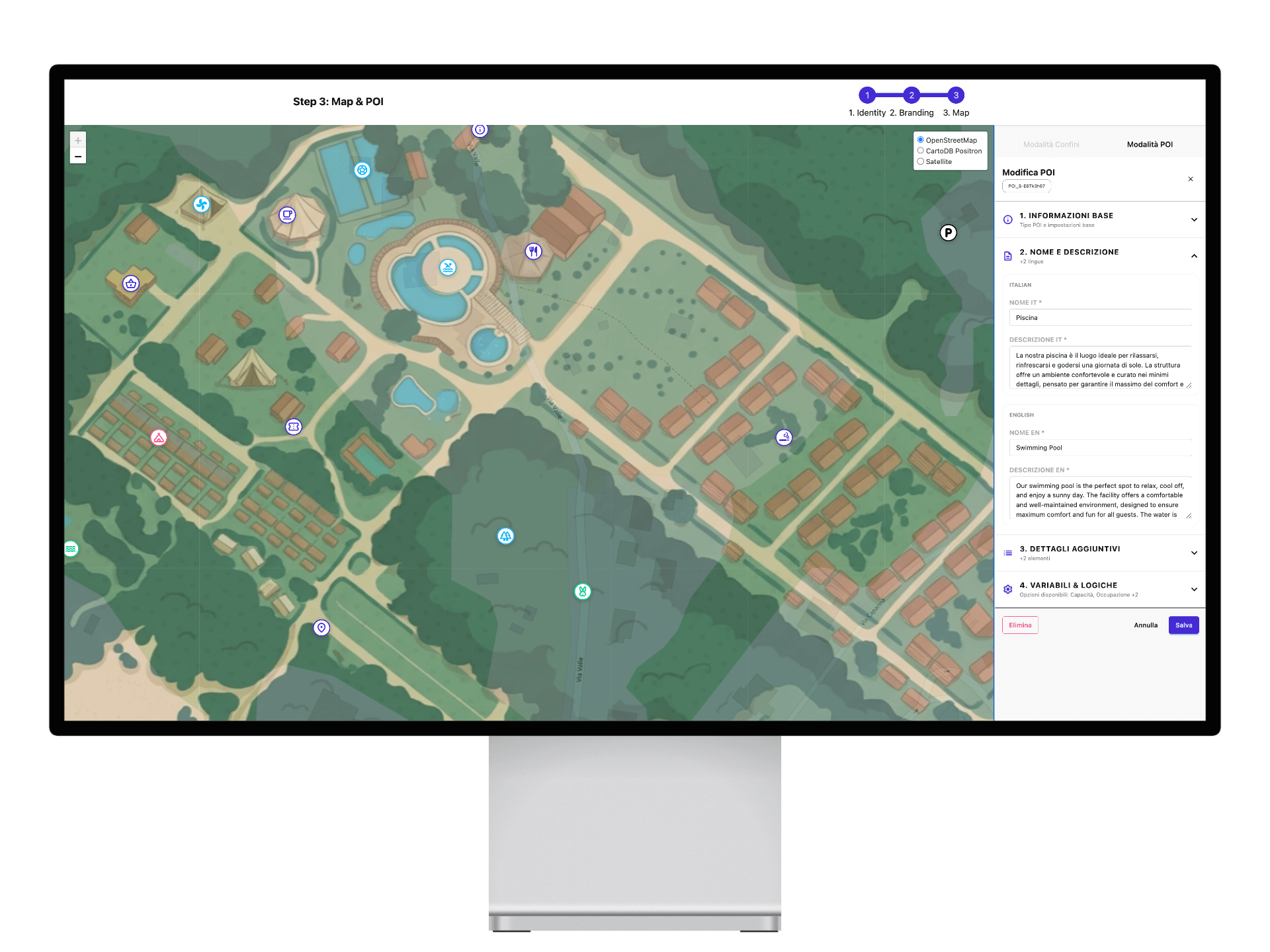Click the Annulla button
The height and width of the screenshot is (952, 1270).
tap(1146, 625)
